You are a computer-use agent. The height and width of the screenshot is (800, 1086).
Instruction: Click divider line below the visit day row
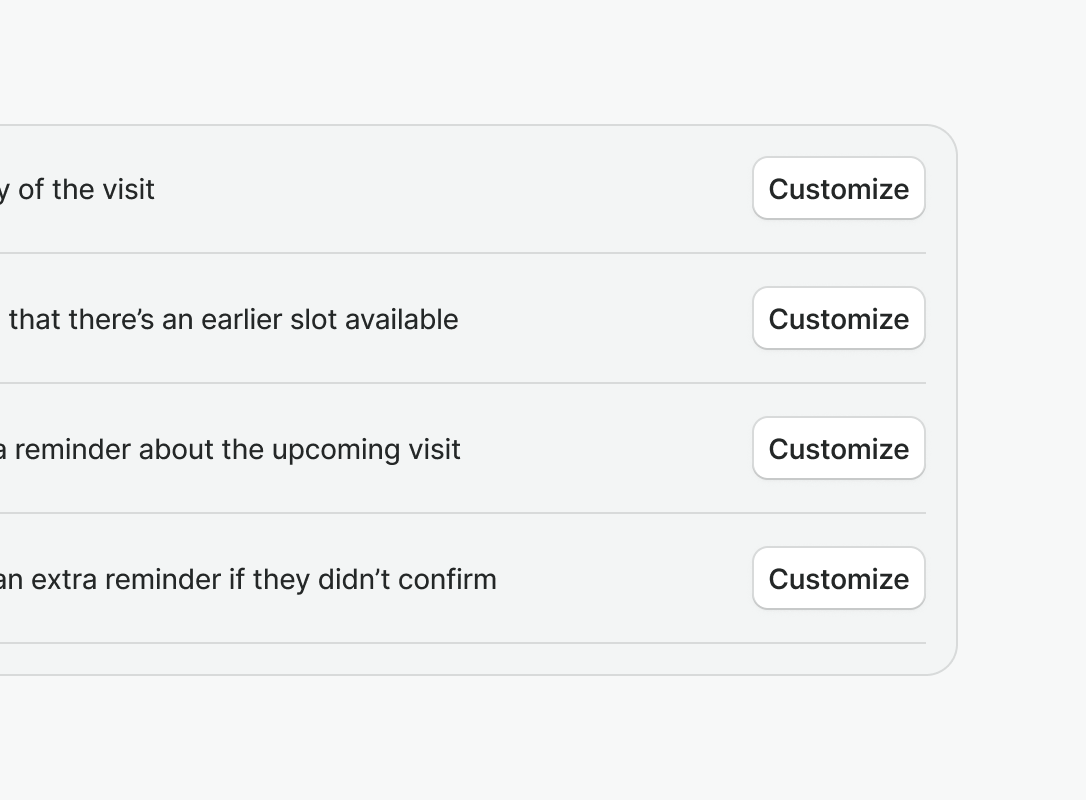point(460,253)
